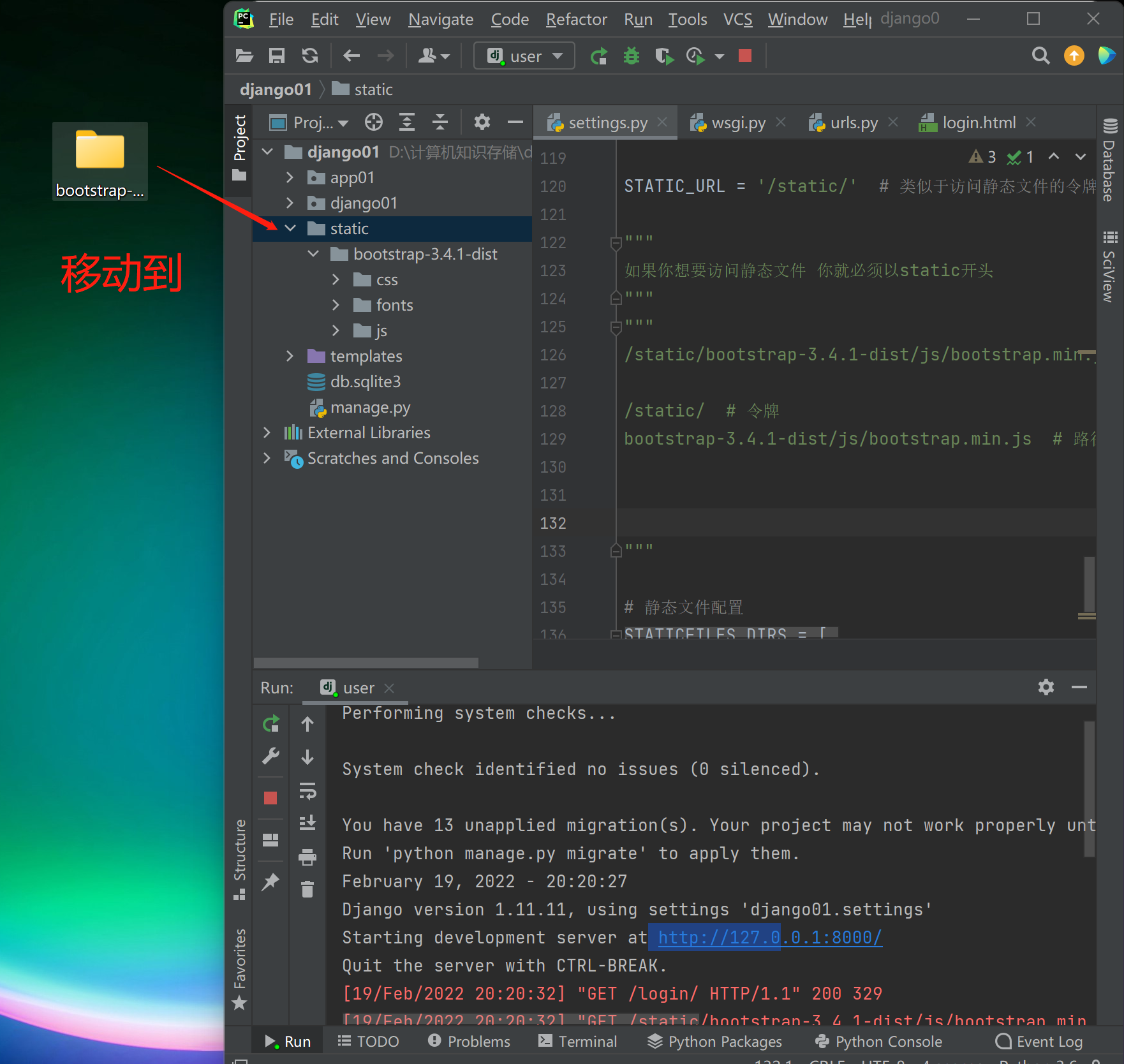Open the profiler options dropdown arrow

(720, 57)
